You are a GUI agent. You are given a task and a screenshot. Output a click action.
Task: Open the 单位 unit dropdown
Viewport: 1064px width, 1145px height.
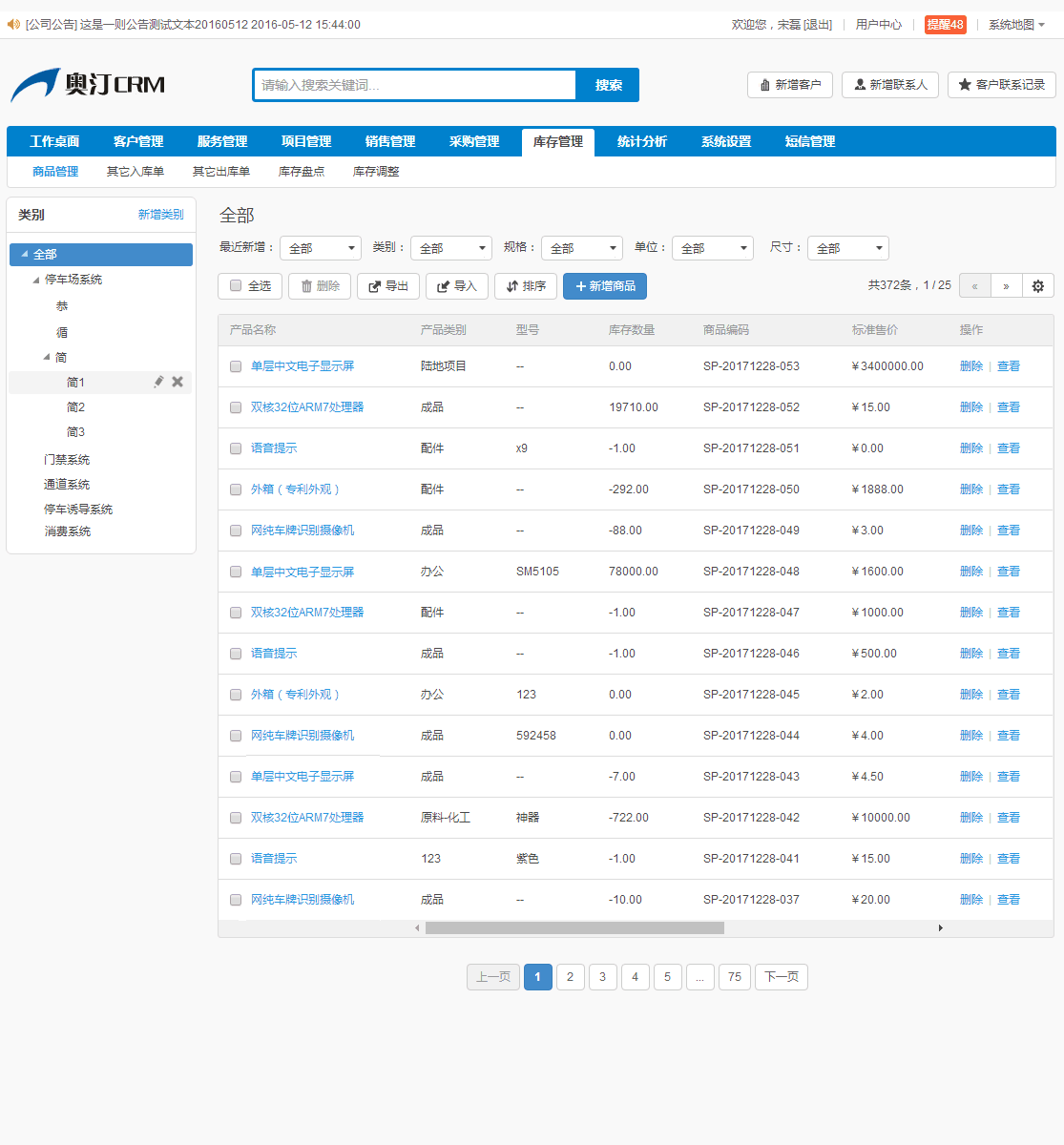coord(713,248)
